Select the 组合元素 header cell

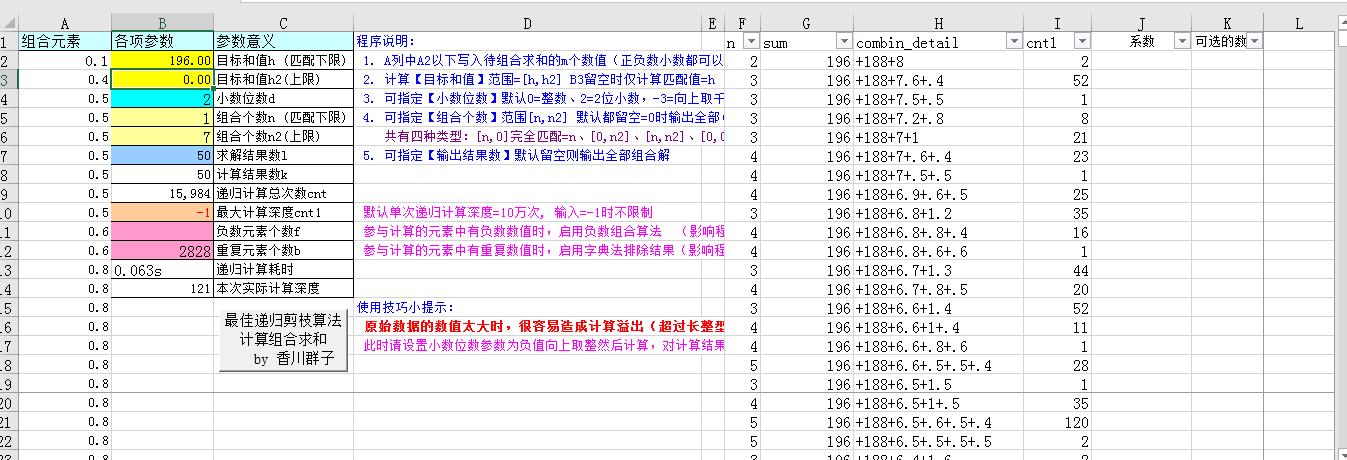point(65,42)
